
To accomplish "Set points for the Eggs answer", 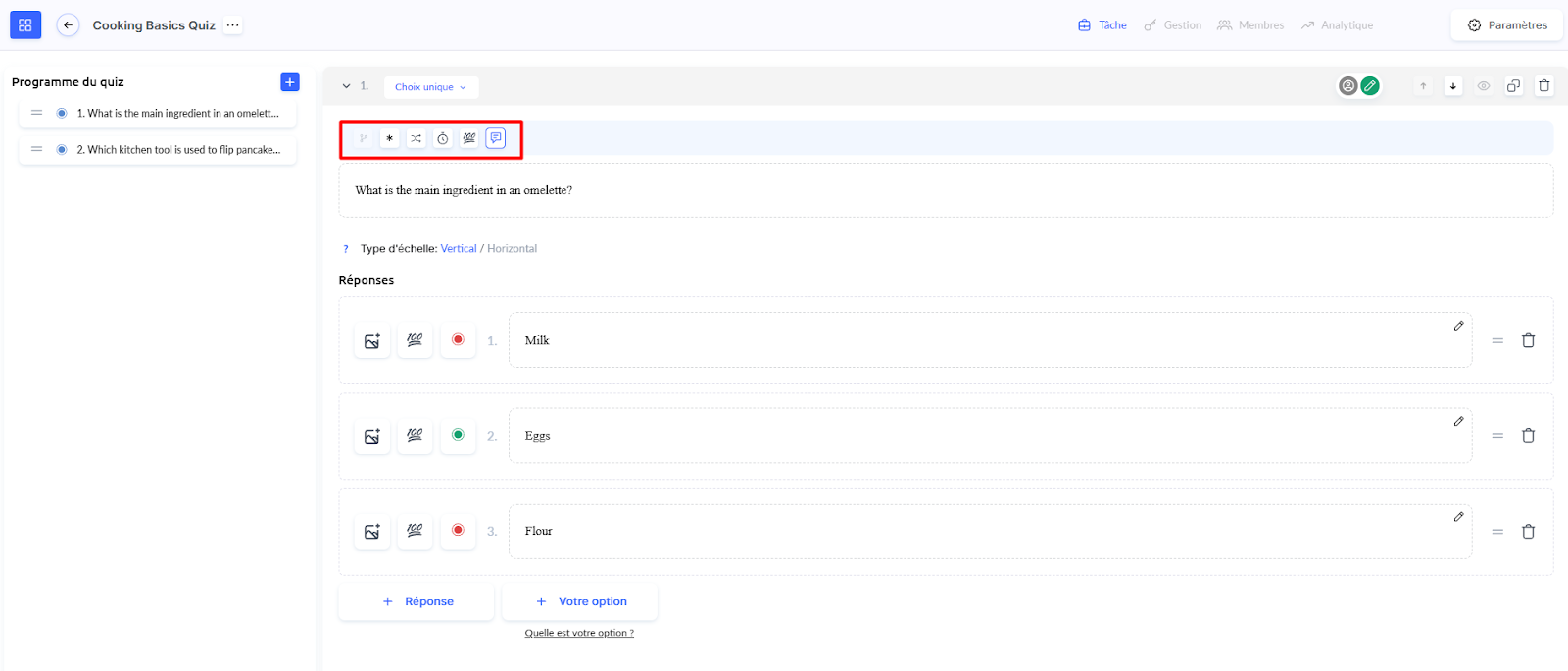I will 415,436.
